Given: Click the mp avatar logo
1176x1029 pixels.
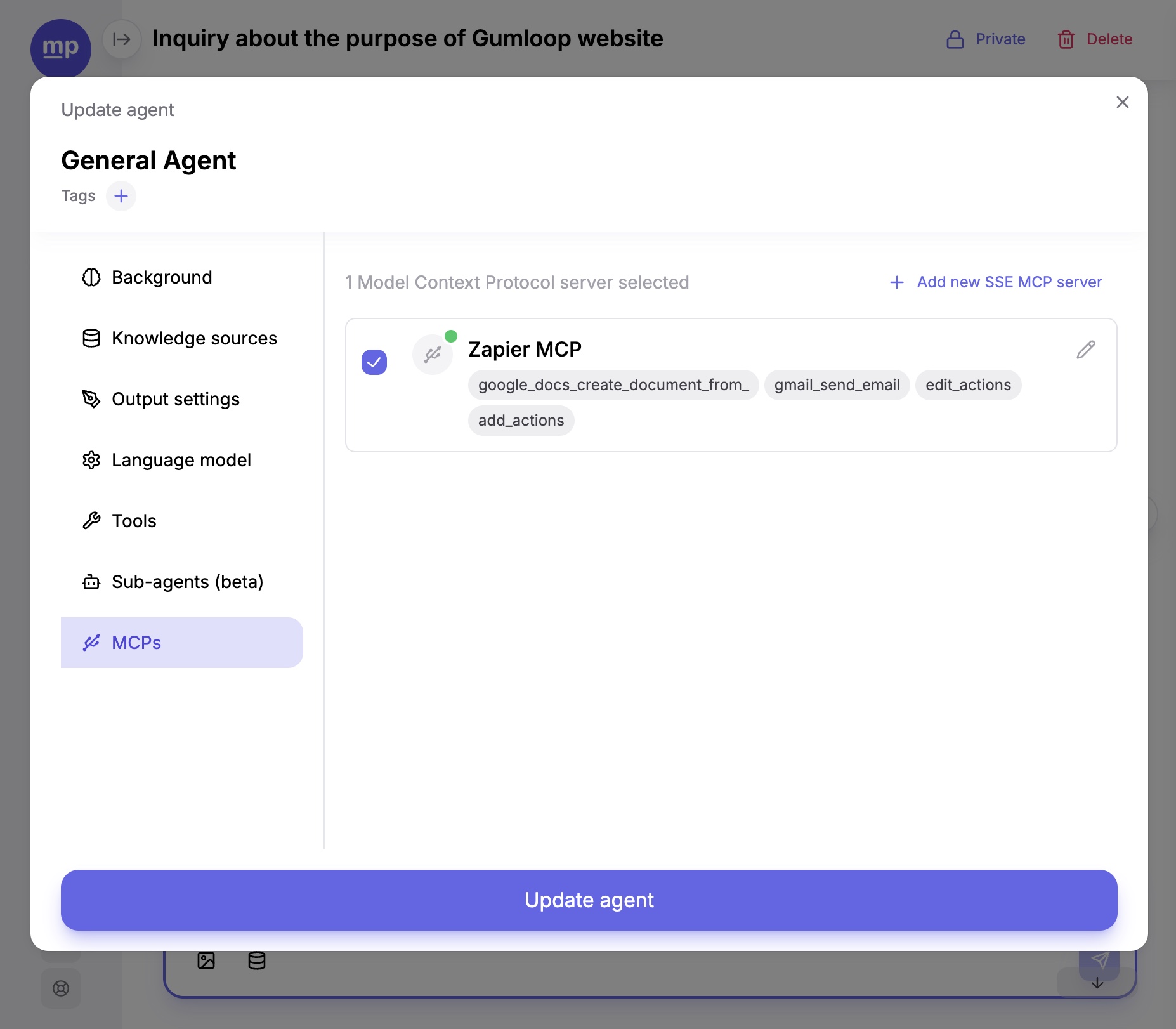Looking at the screenshot, I should [x=61, y=48].
